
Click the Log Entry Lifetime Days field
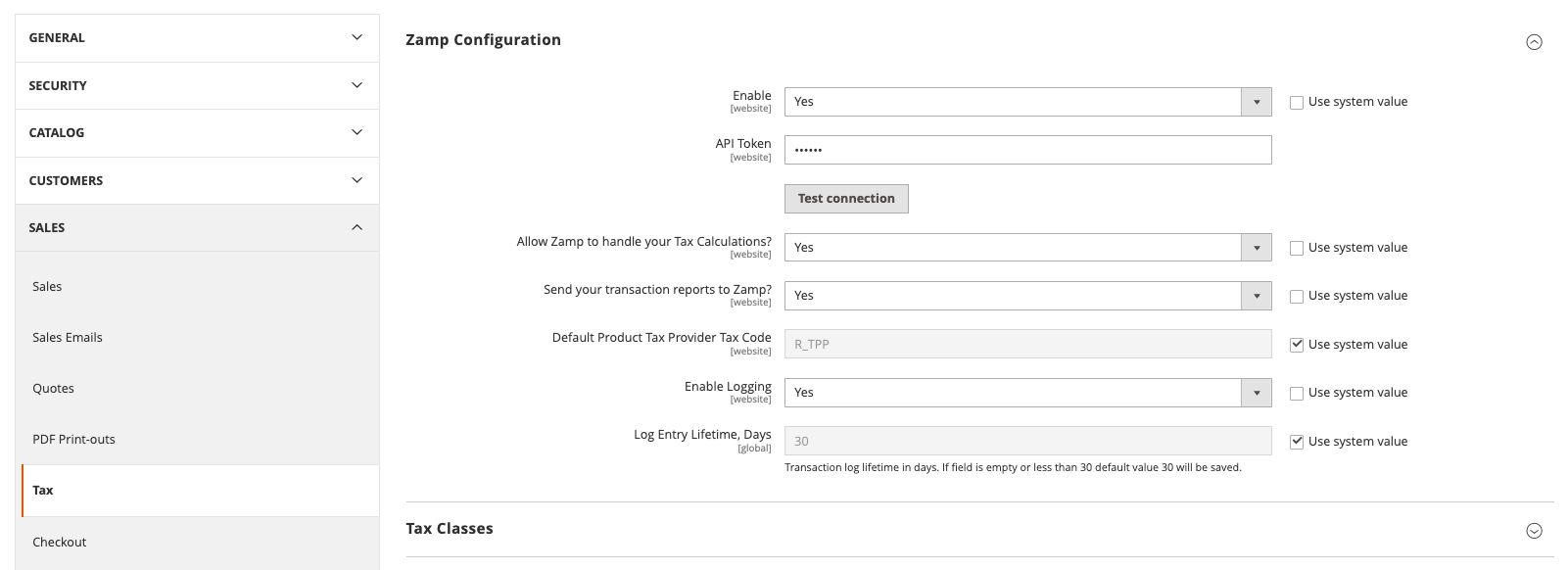click(1027, 441)
